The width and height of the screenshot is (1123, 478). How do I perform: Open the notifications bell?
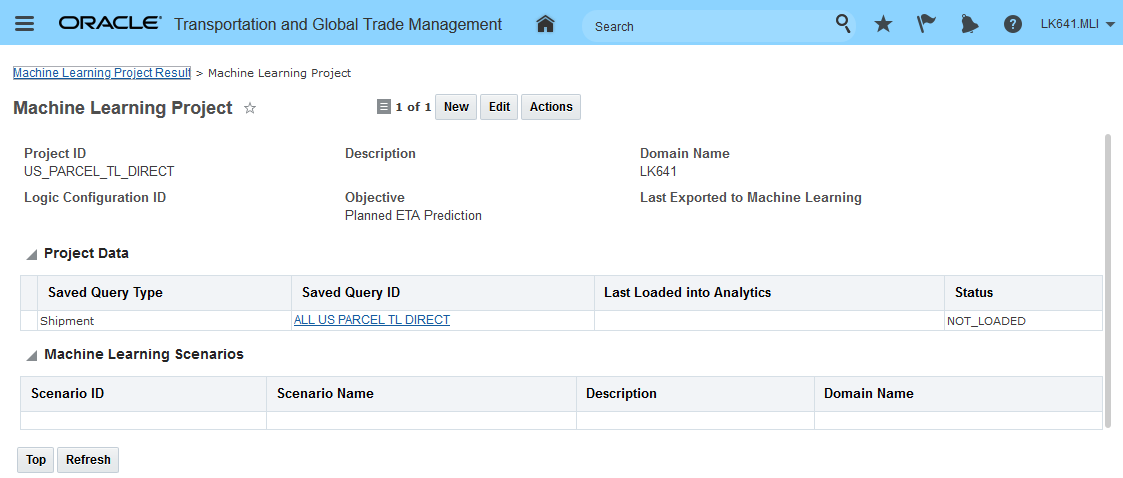[x=969, y=24]
